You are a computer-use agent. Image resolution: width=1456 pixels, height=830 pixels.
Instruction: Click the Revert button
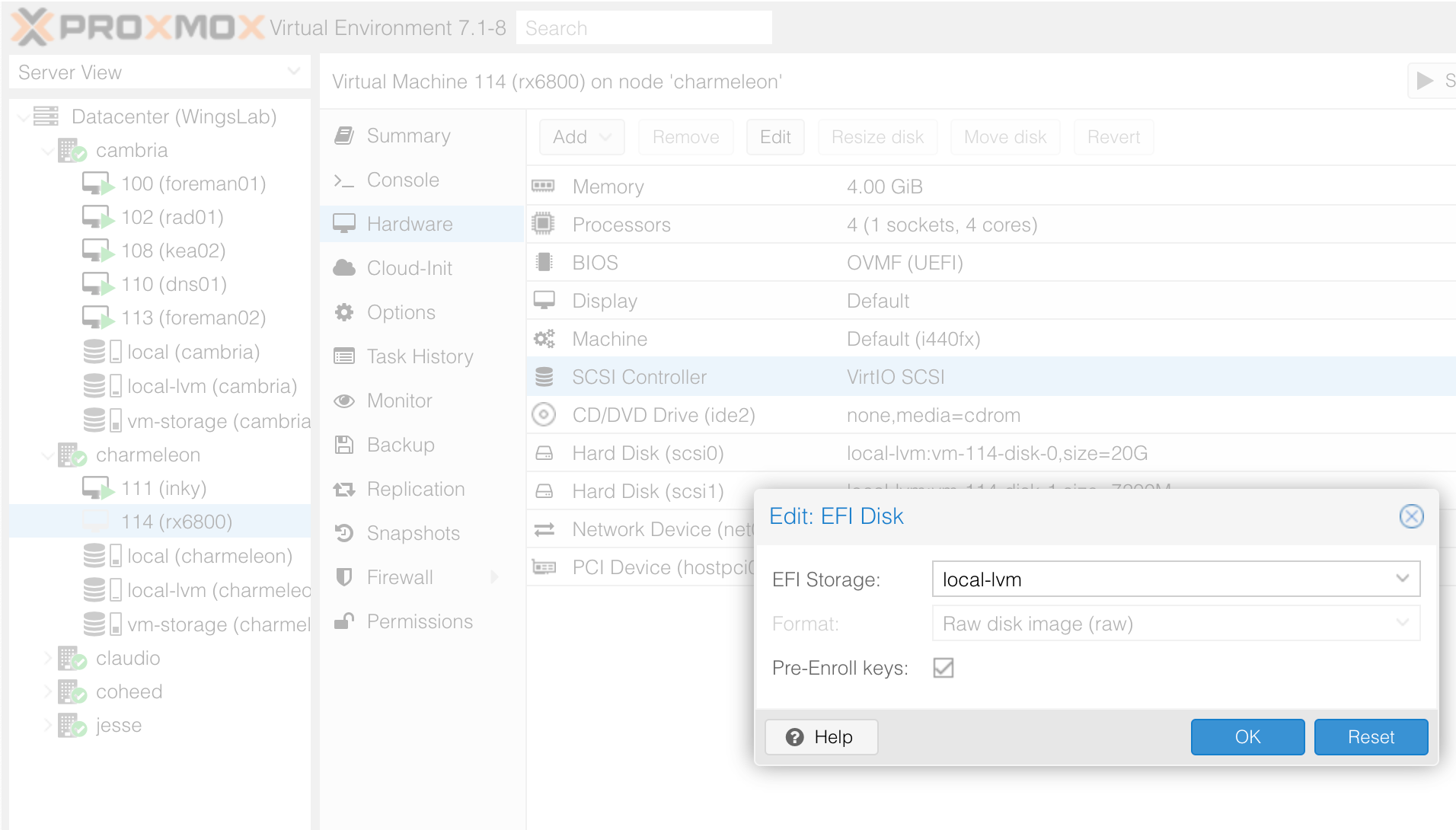pyautogui.click(x=1113, y=137)
